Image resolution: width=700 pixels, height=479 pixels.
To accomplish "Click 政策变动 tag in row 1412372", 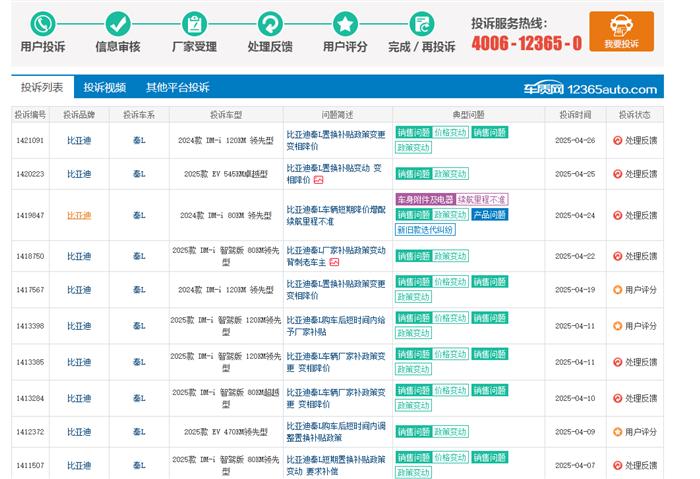I will point(450,432).
